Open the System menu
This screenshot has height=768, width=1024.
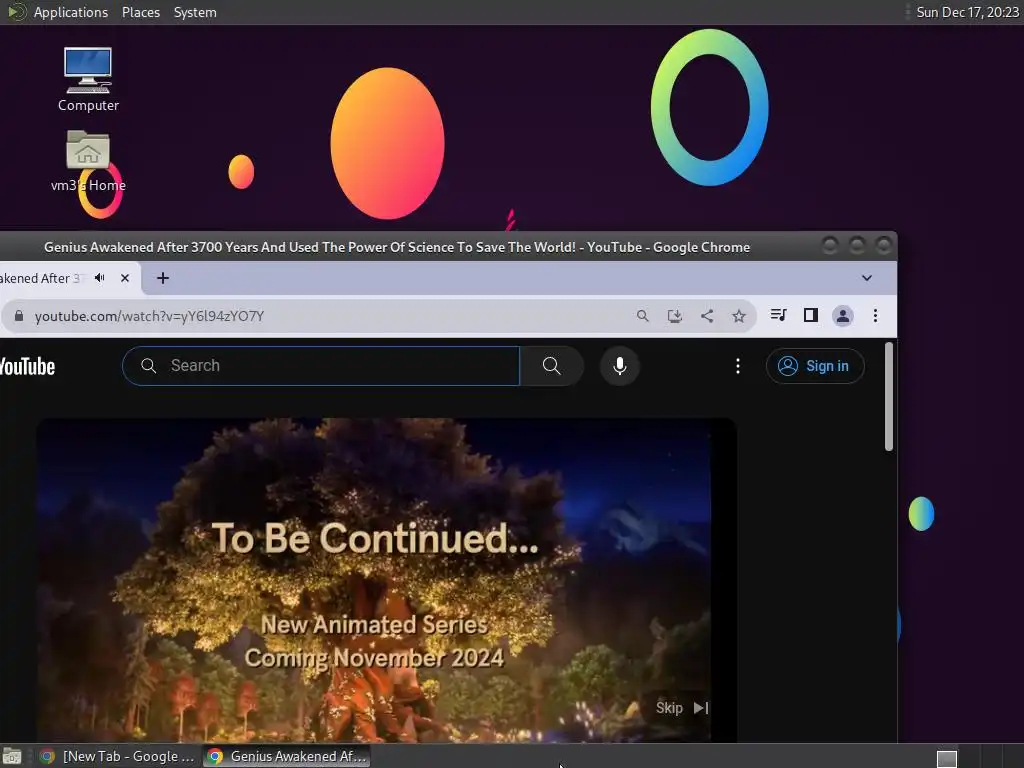pos(195,12)
